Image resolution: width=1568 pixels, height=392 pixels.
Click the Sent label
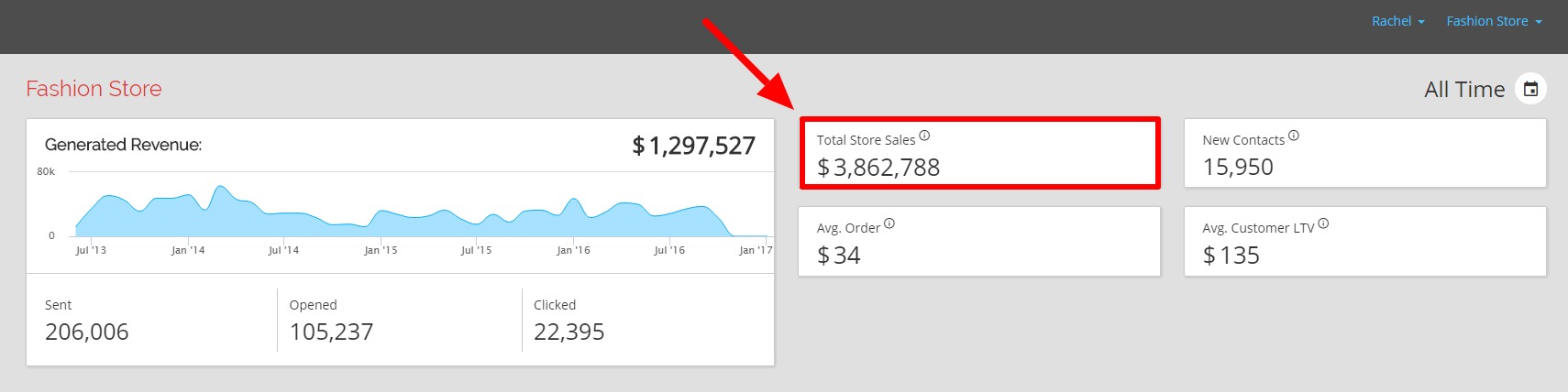(x=59, y=305)
